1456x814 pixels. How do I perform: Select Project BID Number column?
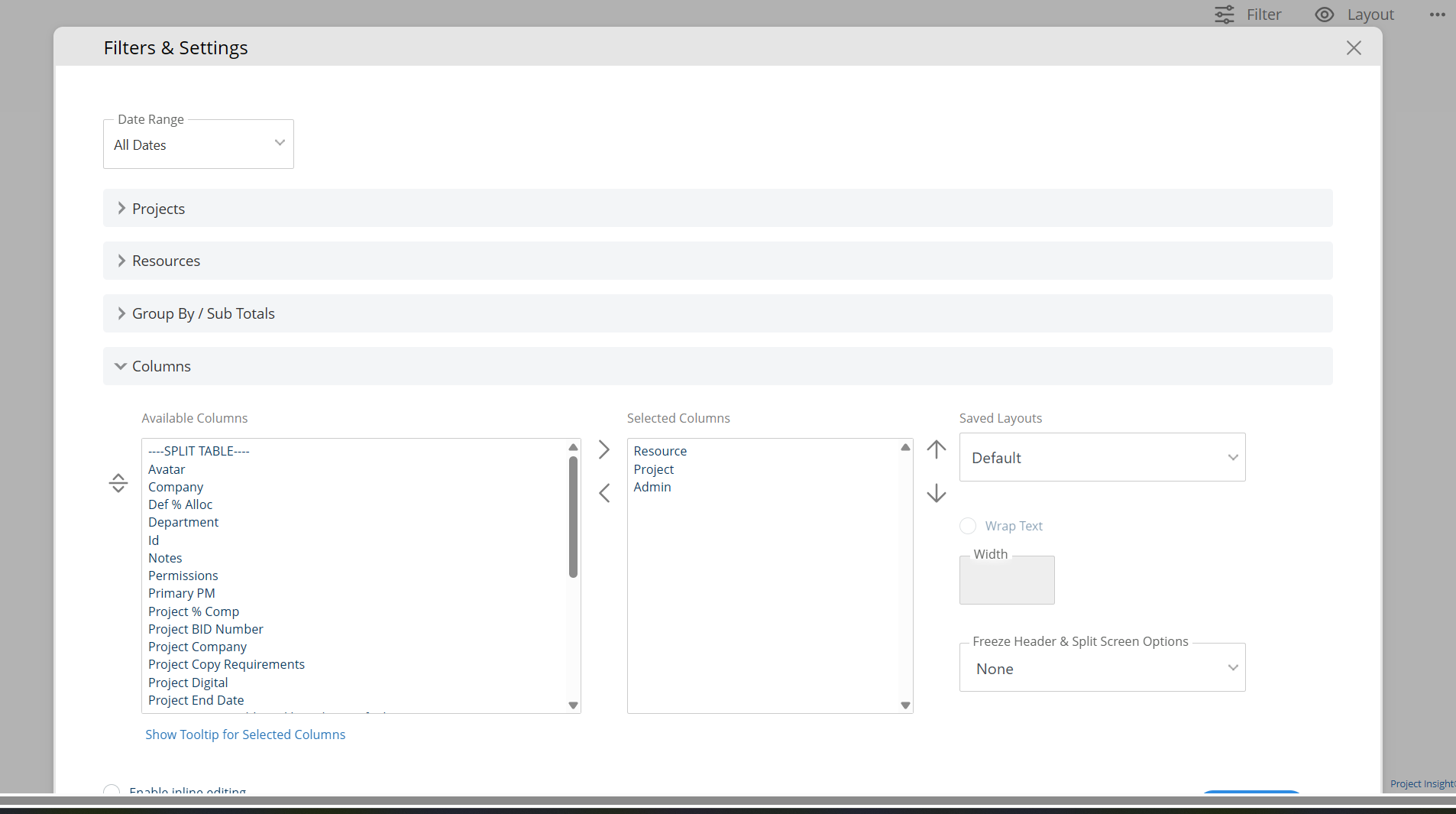(x=205, y=629)
